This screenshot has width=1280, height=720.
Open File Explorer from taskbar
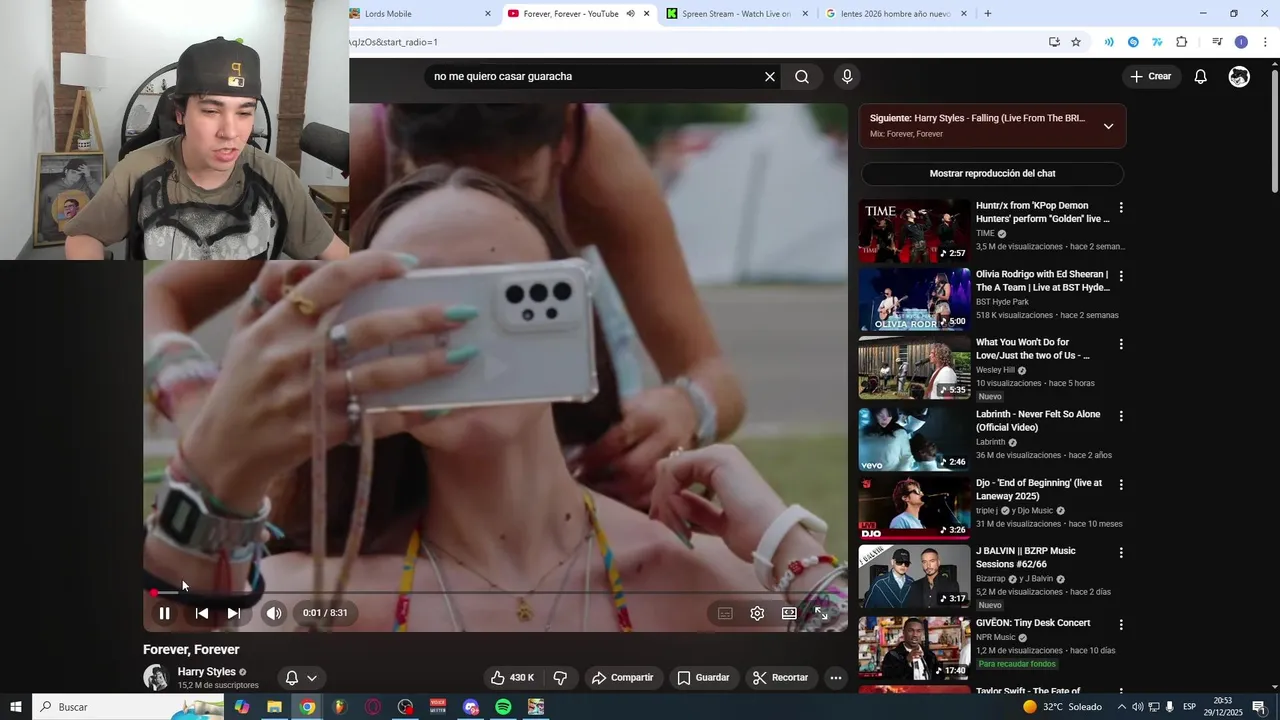coord(274,707)
